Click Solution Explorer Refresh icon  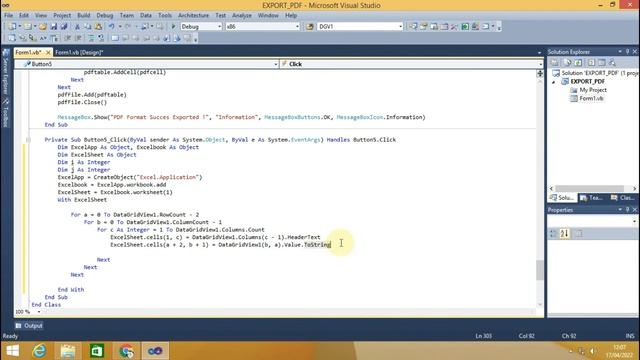[x=578, y=62]
